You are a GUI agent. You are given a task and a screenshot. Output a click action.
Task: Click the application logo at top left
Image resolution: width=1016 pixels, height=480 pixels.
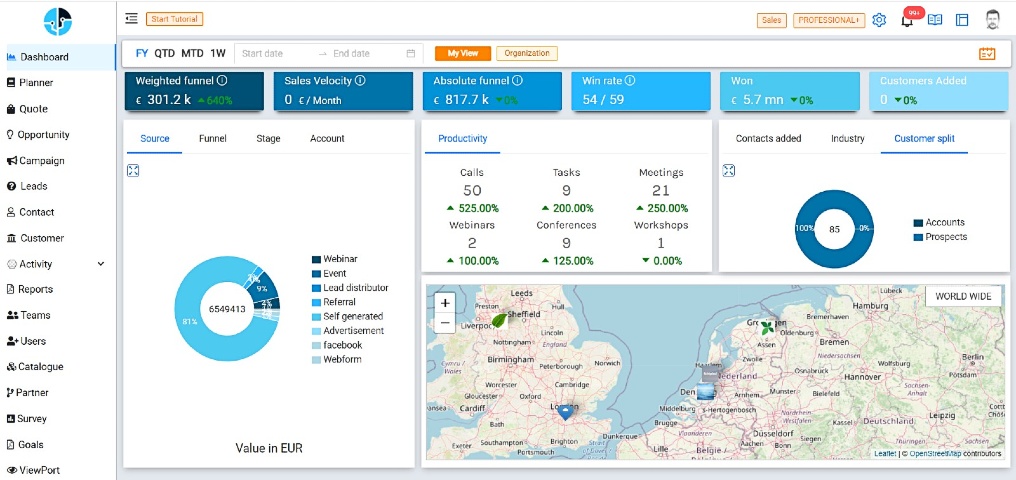[x=58, y=21]
